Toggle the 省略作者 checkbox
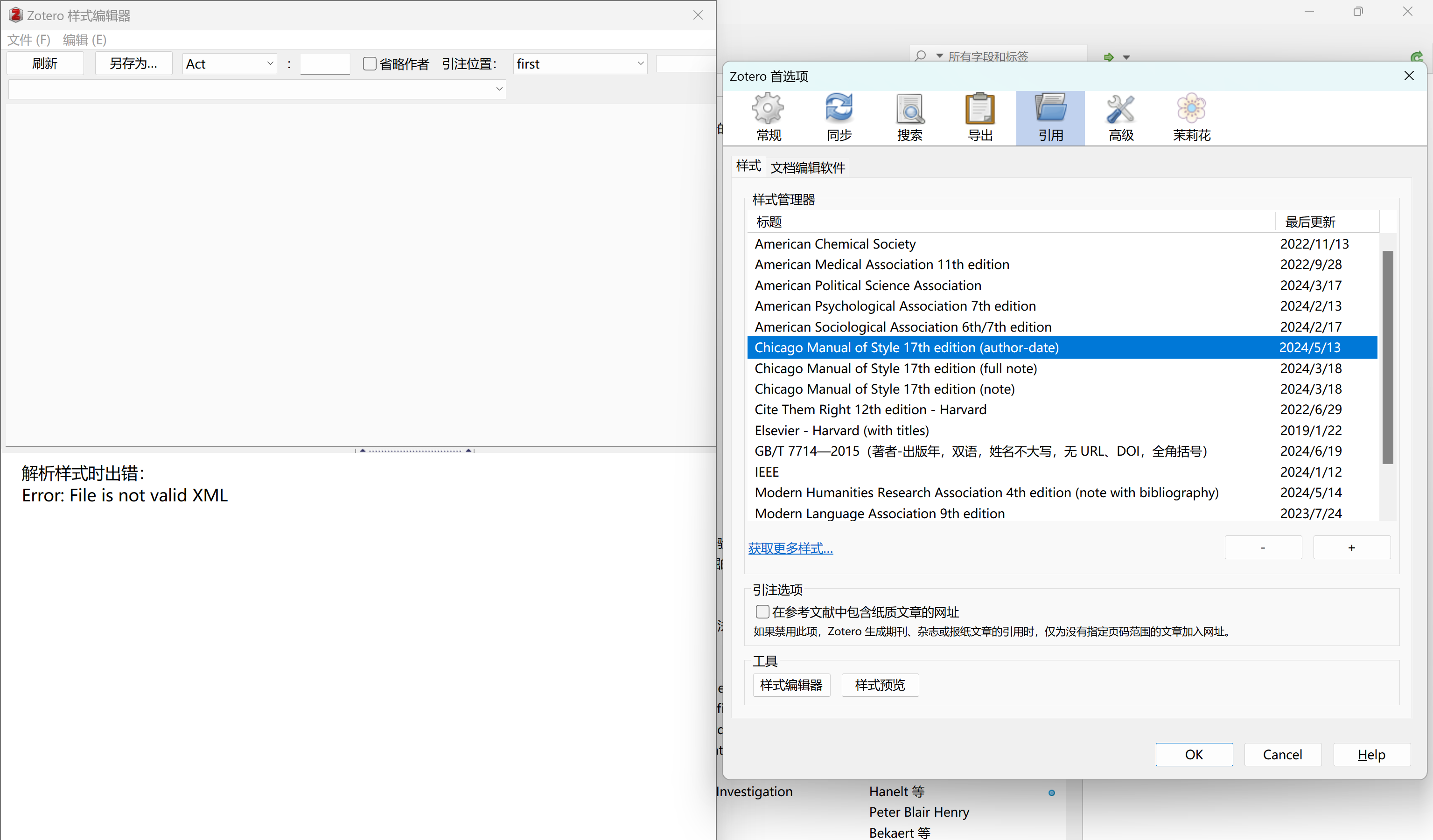 (x=370, y=63)
